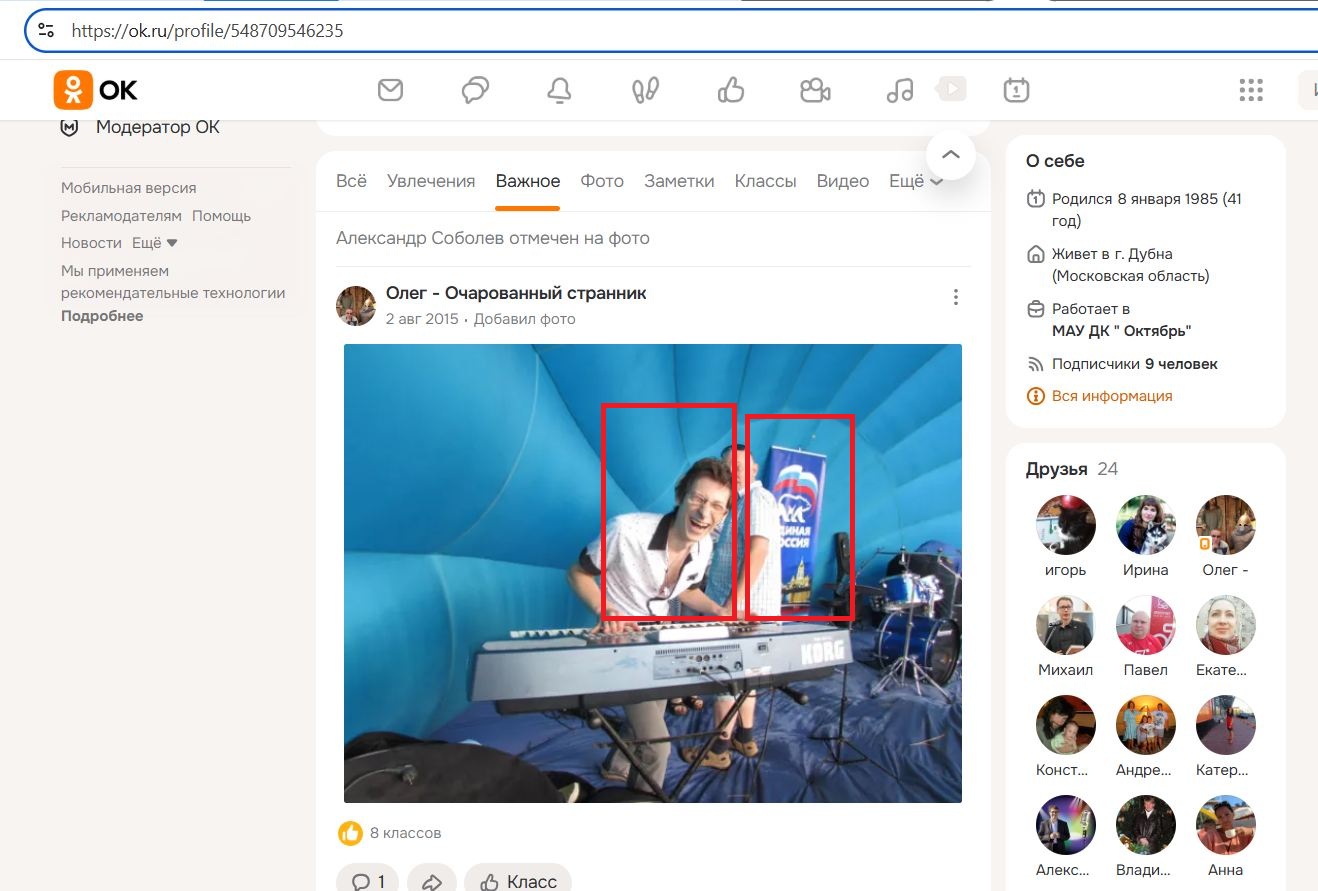The image size is (1318, 891).
Task: Open the music note icon
Action: 900,90
